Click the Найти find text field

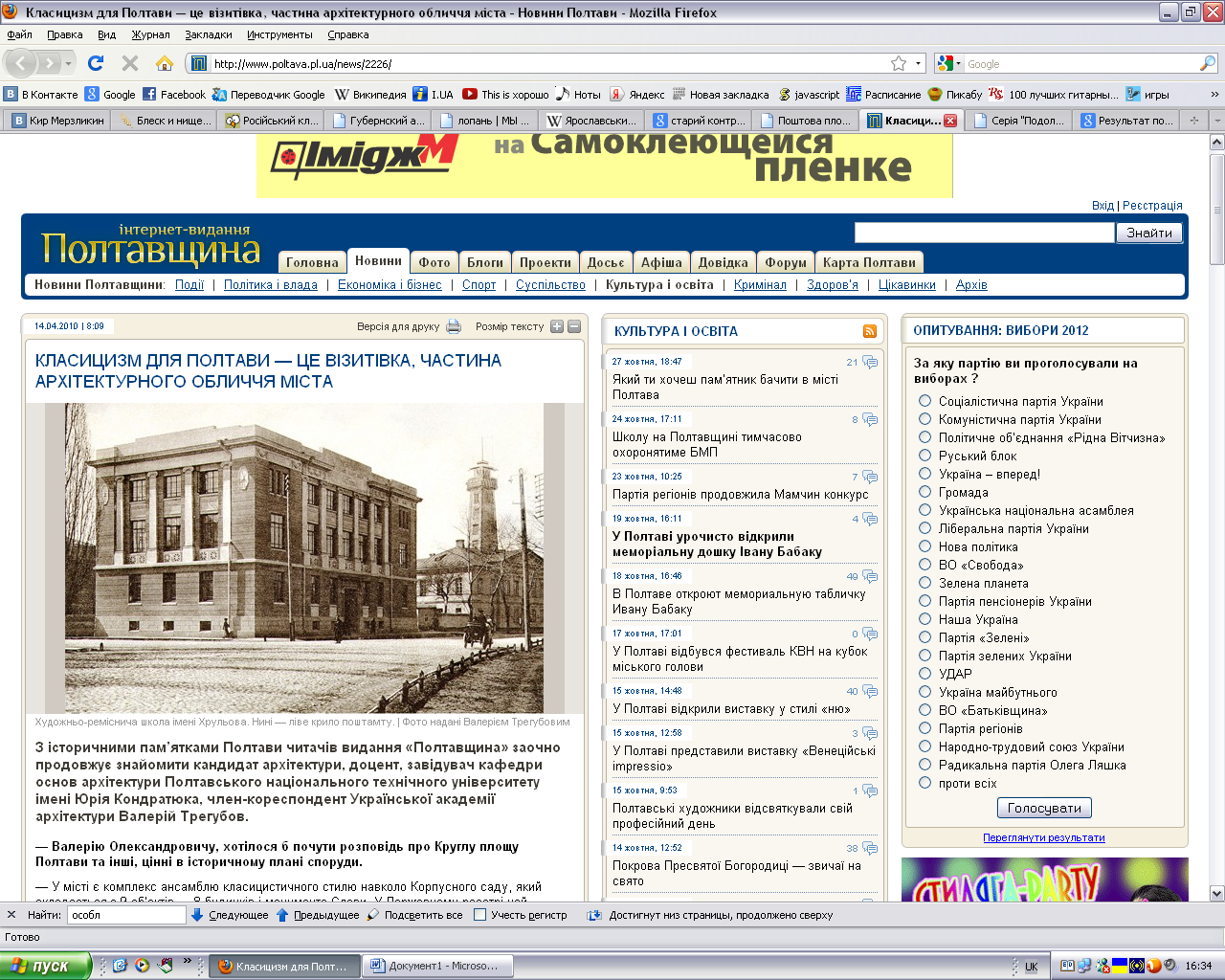(126, 915)
